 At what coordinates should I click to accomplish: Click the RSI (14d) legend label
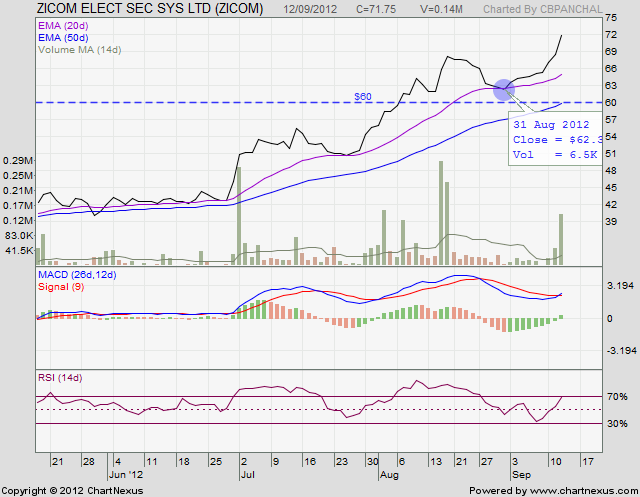(x=60, y=378)
